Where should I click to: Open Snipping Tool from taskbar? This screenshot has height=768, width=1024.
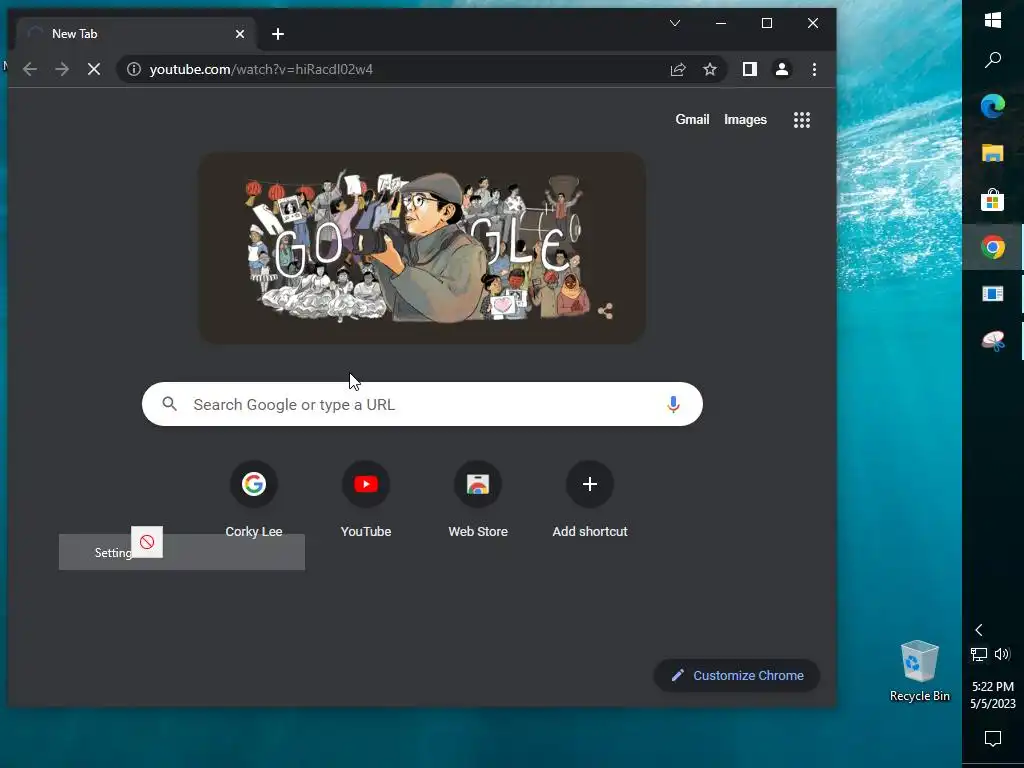click(993, 341)
